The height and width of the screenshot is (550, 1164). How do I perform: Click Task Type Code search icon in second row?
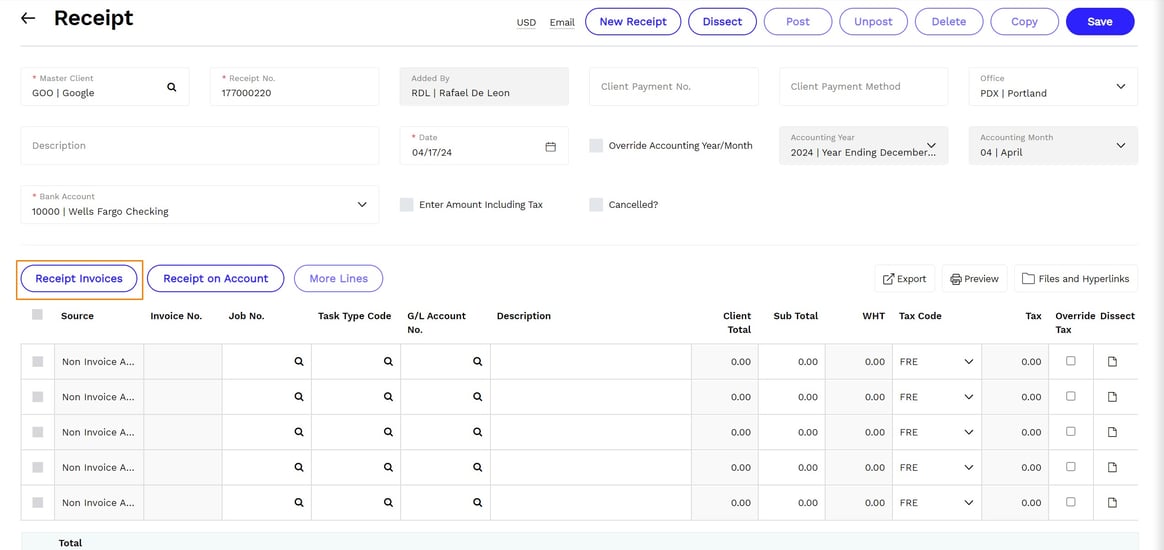click(x=388, y=397)
